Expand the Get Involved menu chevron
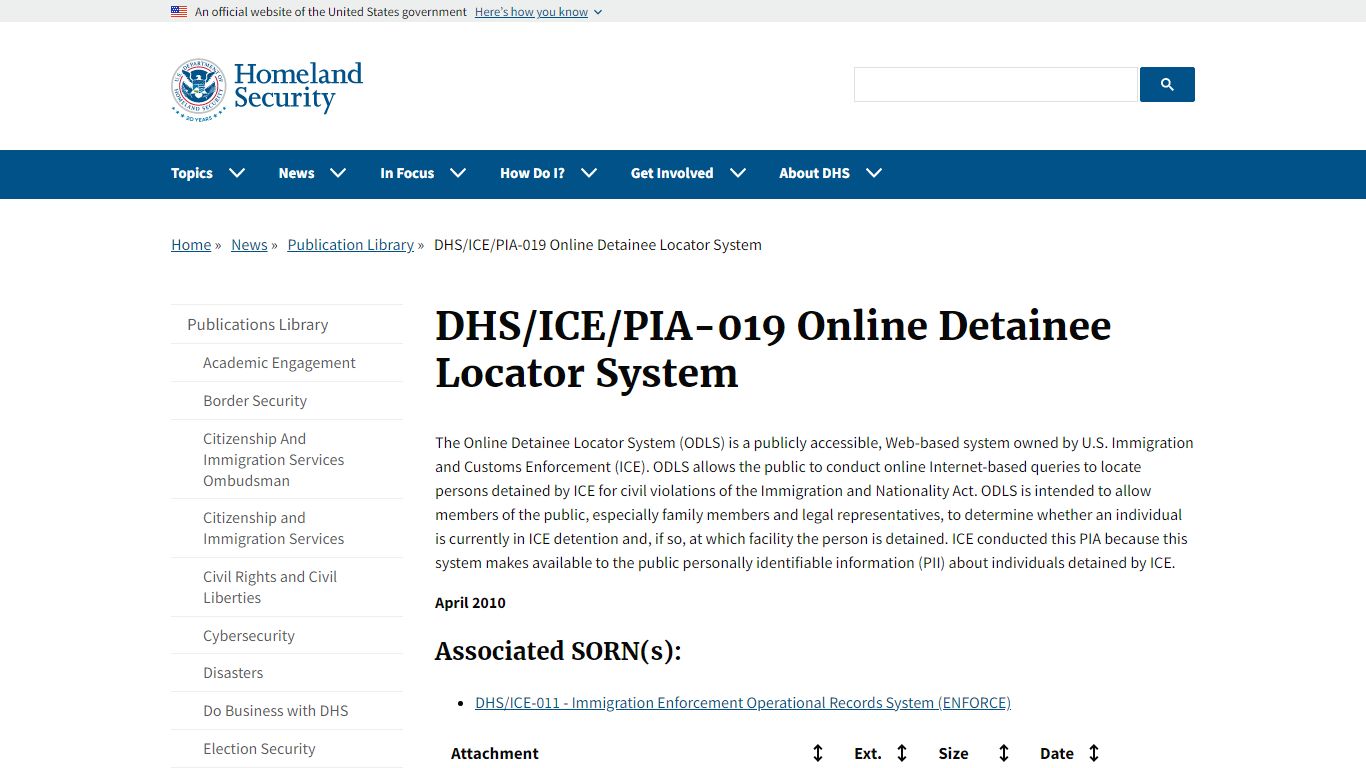This screenshot has width=1366, height=768. coord(738,173)
